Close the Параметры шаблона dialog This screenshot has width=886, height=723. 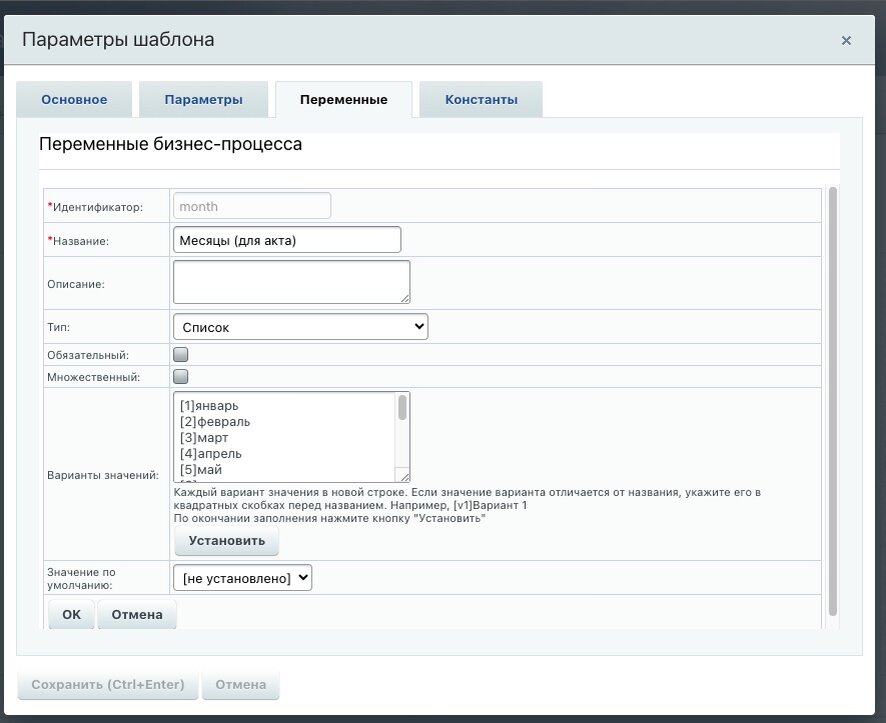click(846, 41)
